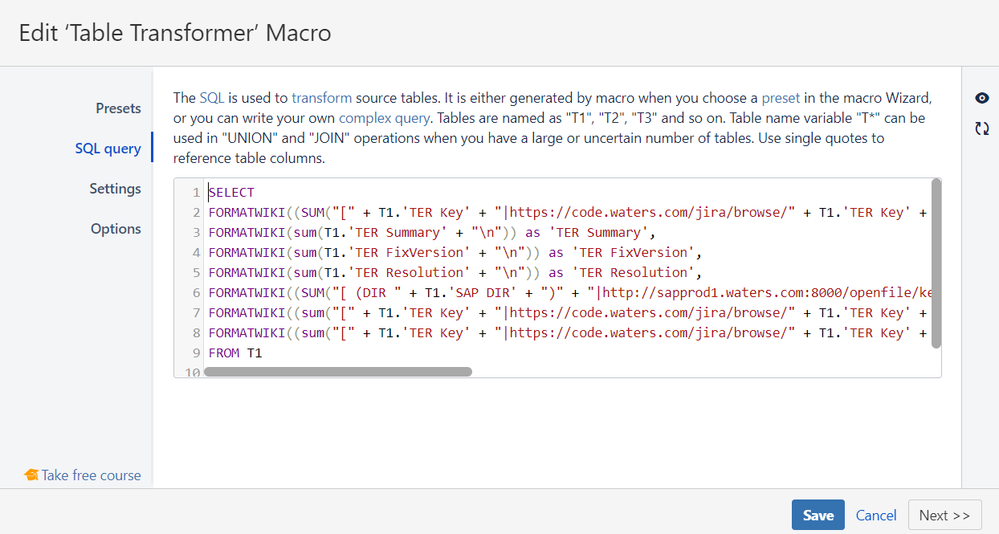
Task: Click the 'TER Summary' alias text
Action: 598,233
